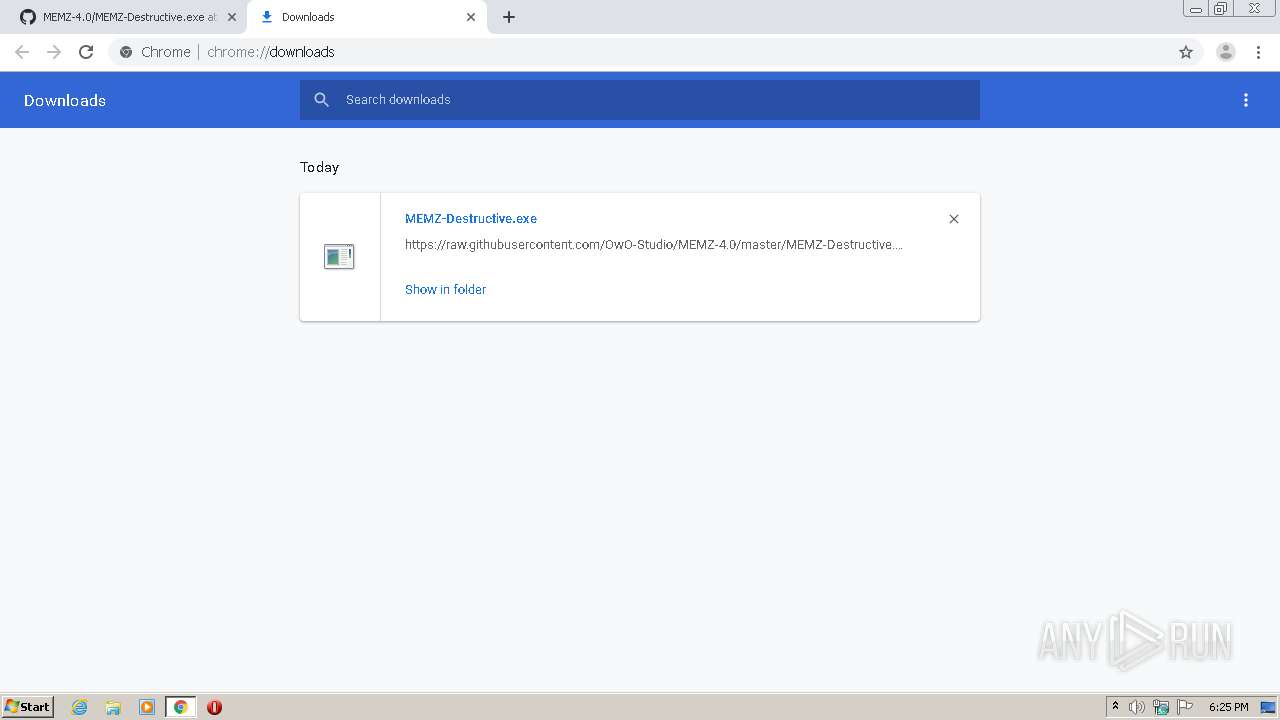Open the MEMZ-Destructive.exe file link

(471, 219)
